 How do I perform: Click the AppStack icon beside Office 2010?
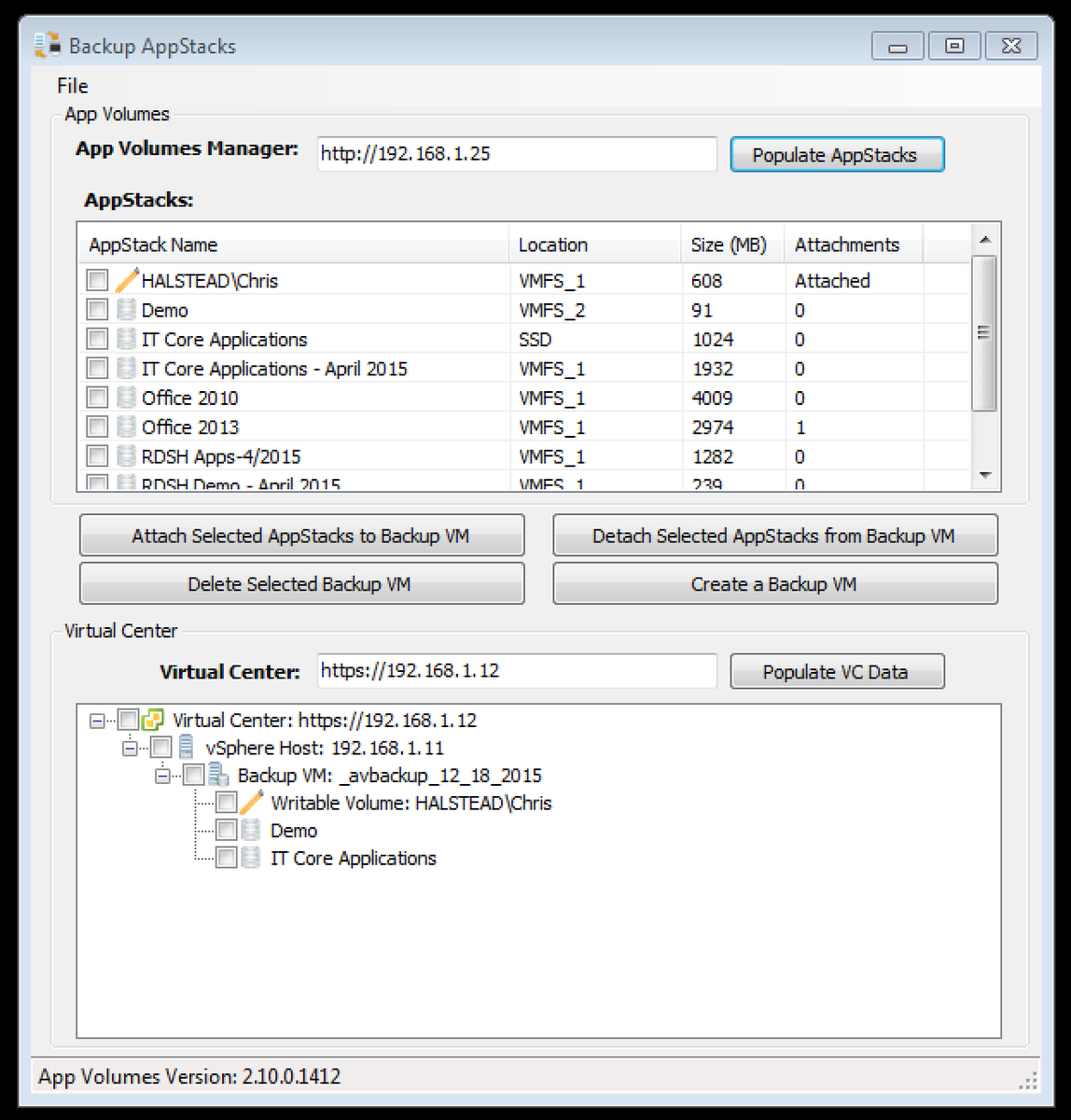[x=125, y=397]
